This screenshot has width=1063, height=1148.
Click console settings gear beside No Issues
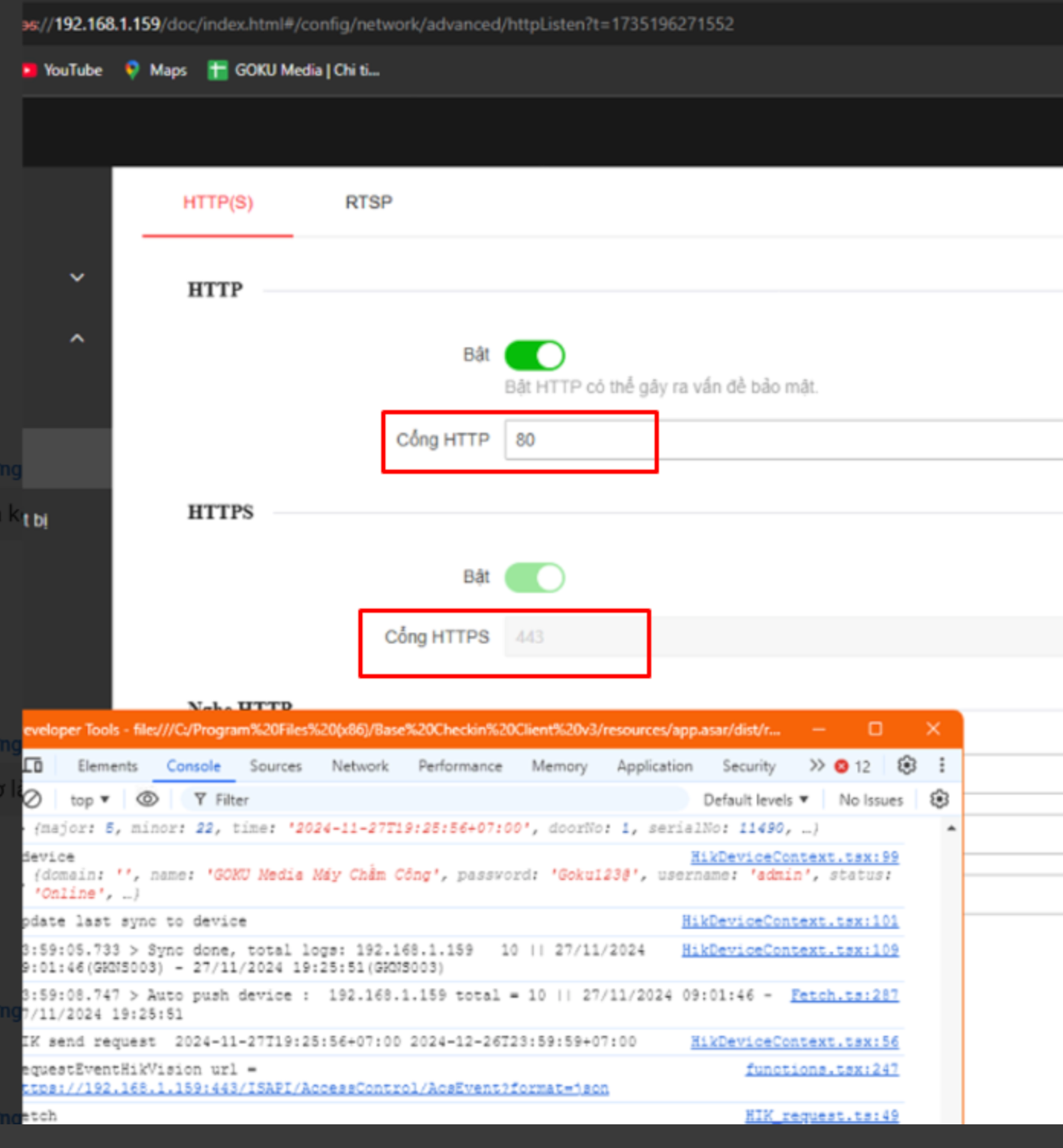(x=939, y=799)
